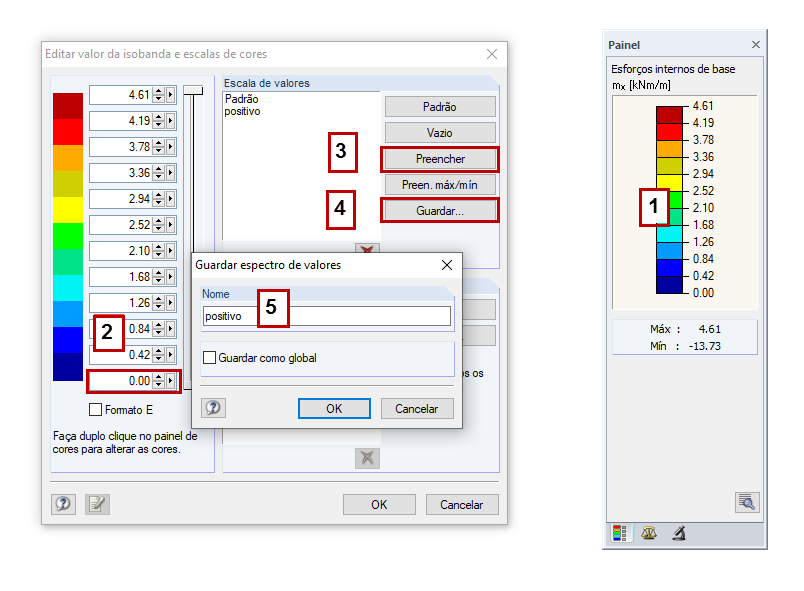
Task: Click the arrow button next to value 2.94
Action: (170, 199)
